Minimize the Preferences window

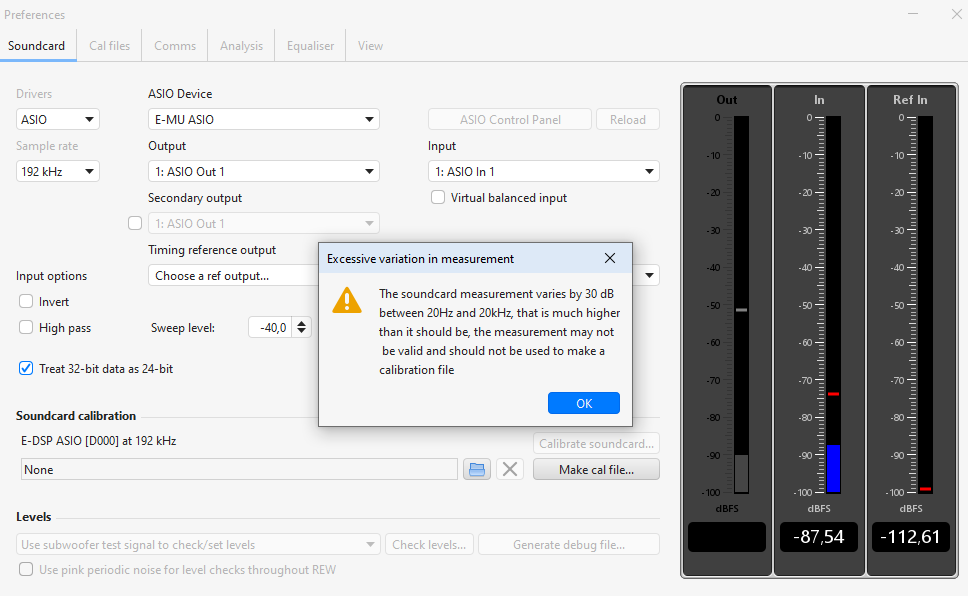click(913, 14)
